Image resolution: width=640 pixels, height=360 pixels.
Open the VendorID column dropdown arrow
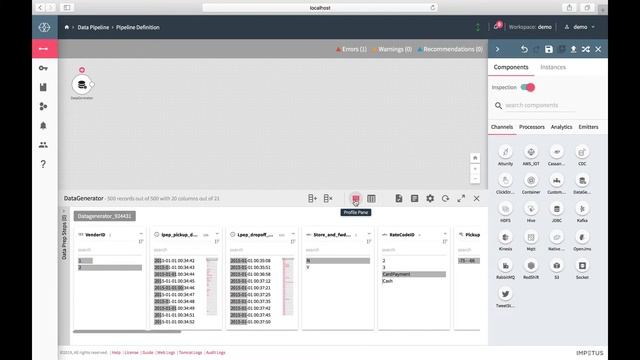click(x=141, y=234)
